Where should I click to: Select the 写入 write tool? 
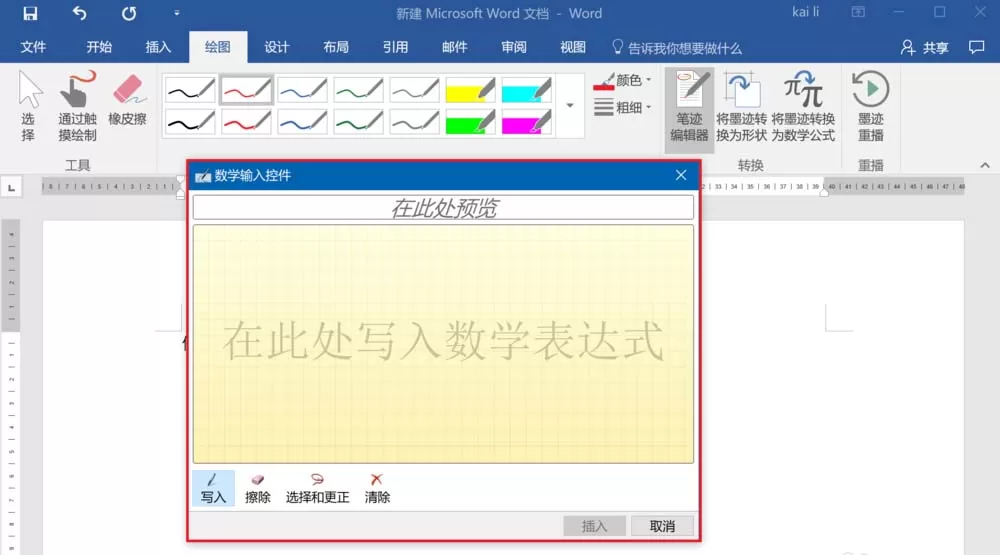pyautogui.click(x=213, y=489)
